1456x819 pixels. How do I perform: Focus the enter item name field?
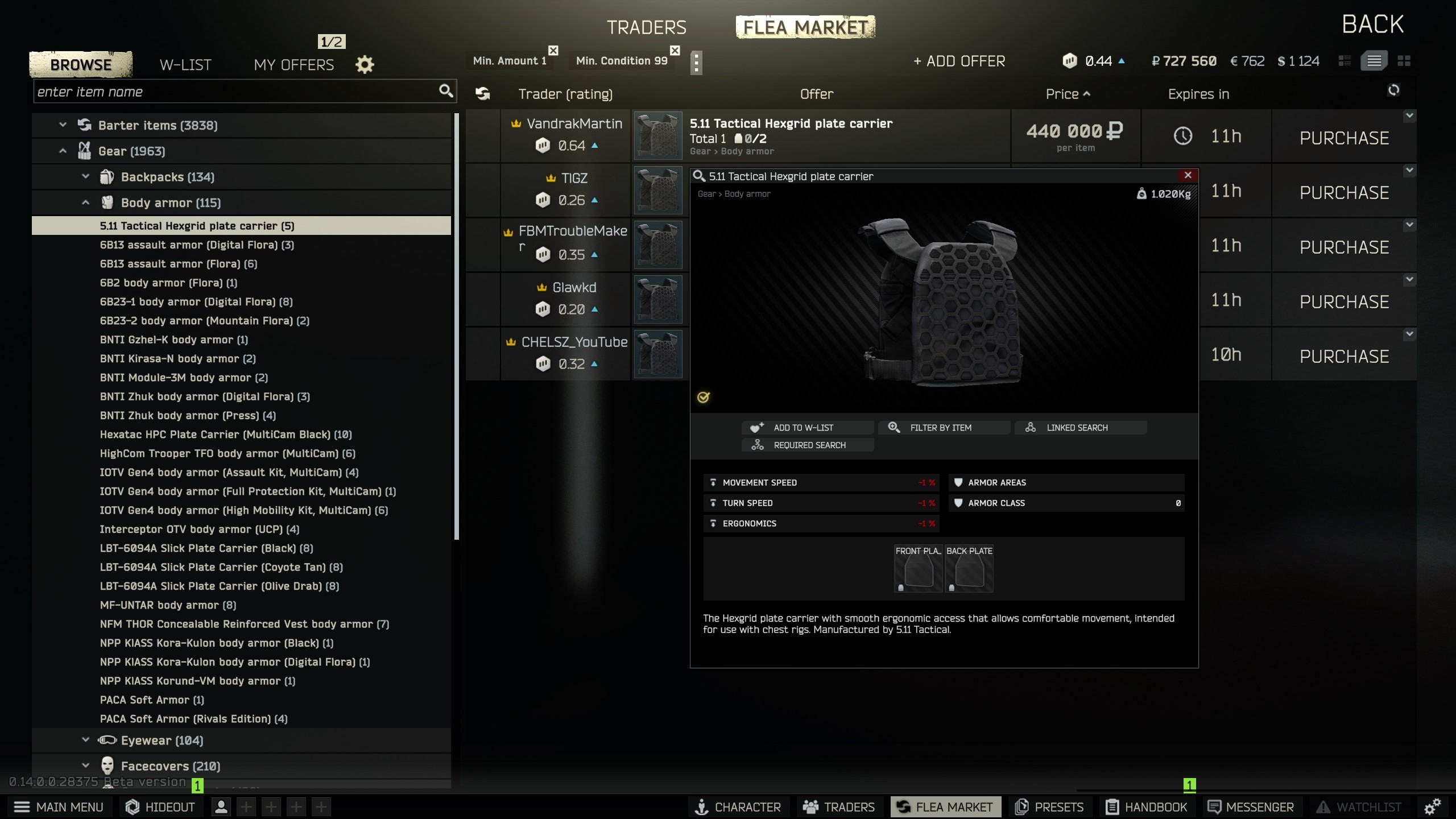tap(236, 92)
